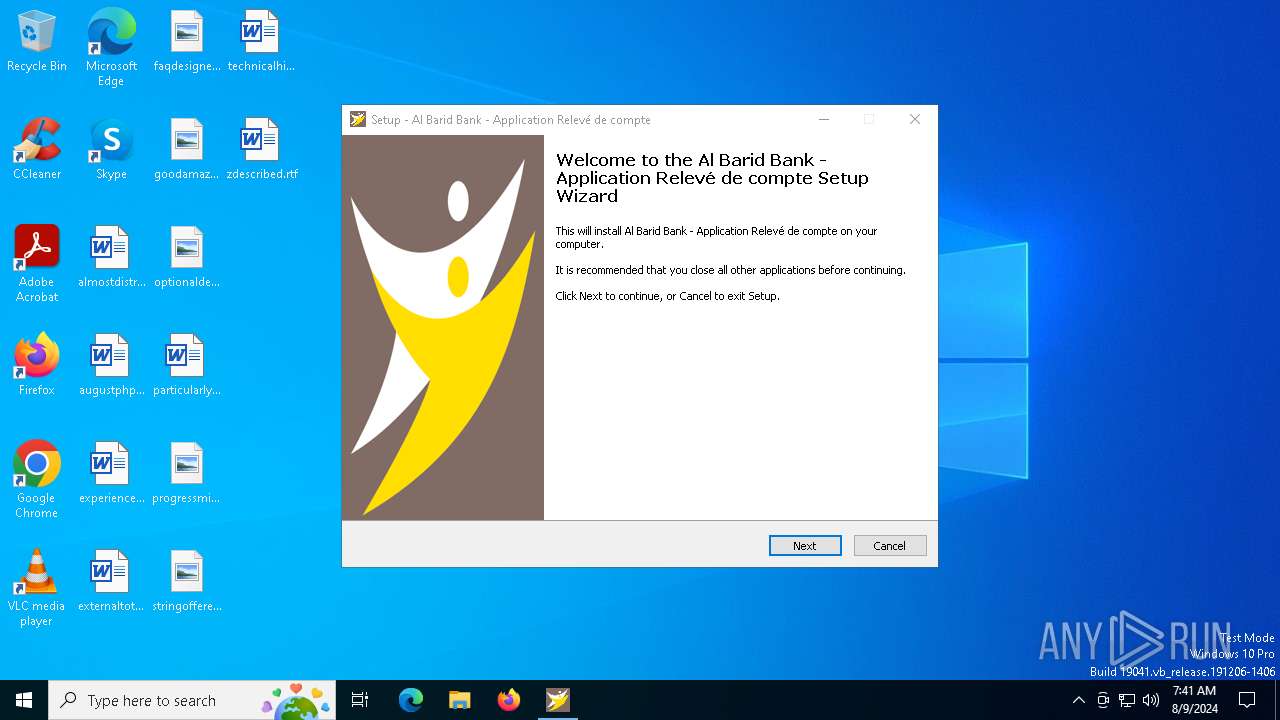Open File Explorer from the taskbar

pyautogui.click(x=460, y=700)
